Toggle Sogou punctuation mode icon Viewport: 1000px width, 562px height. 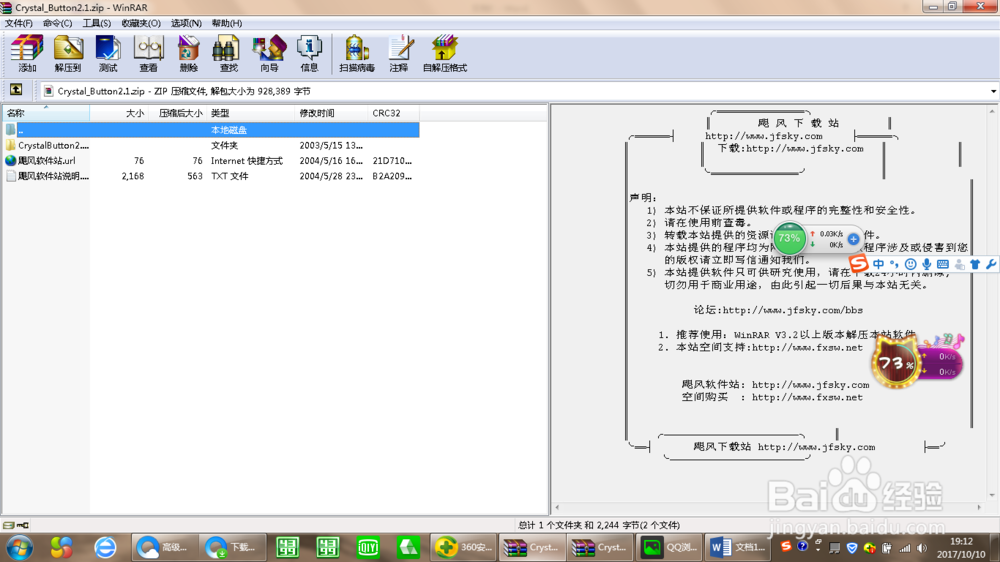[x=894, y=264]
